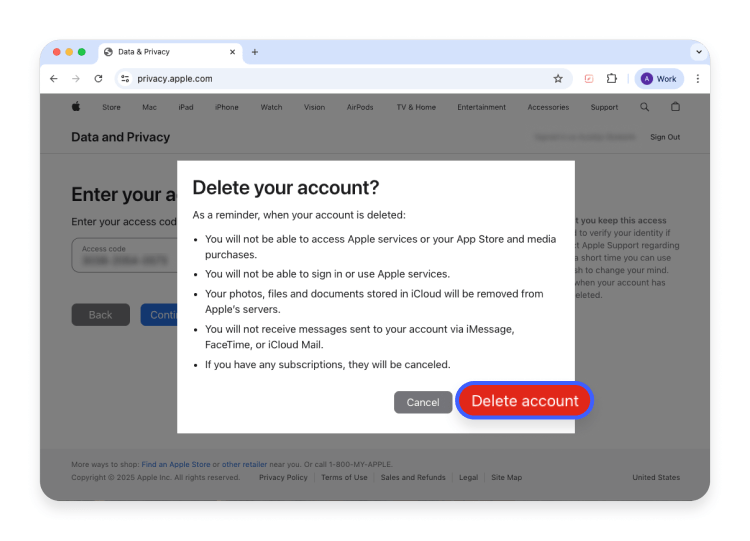Screen dimensions: 750x541
Task: Open a new tab with the plus icon
Action: (254, 52)
